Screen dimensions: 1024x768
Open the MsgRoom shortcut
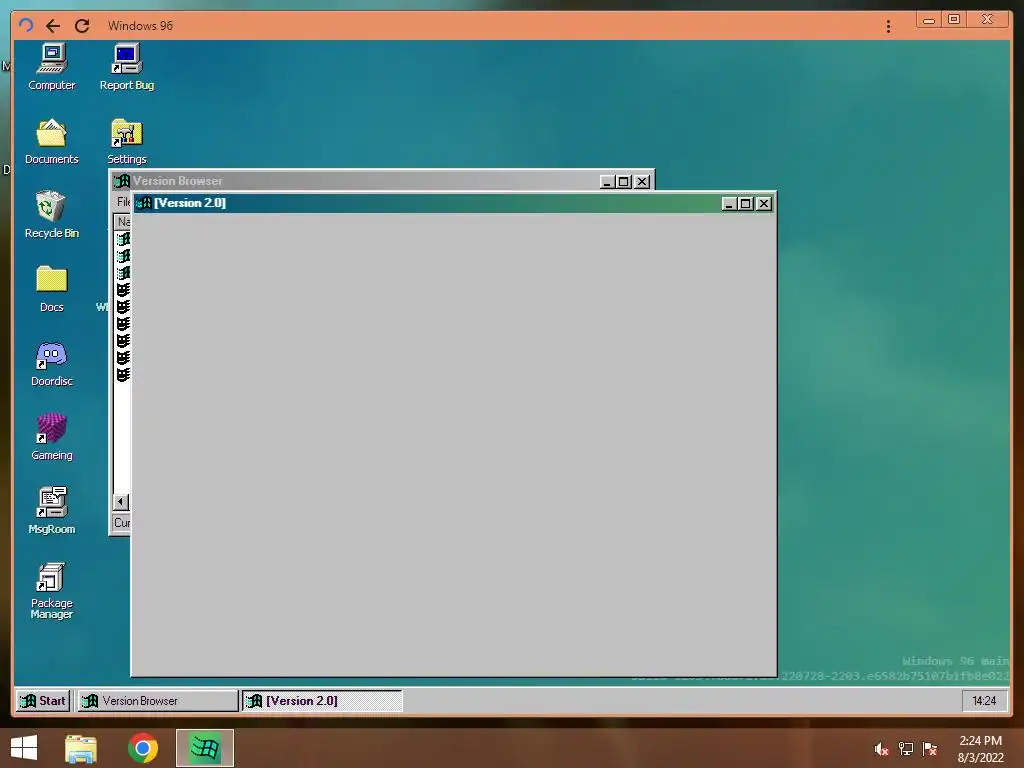pyautogui.click(x=52, y=511)
